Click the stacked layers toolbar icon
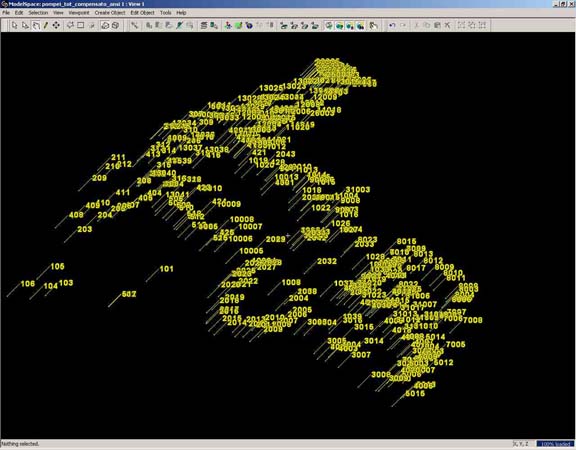576x450 pixels. click(204, 25)
